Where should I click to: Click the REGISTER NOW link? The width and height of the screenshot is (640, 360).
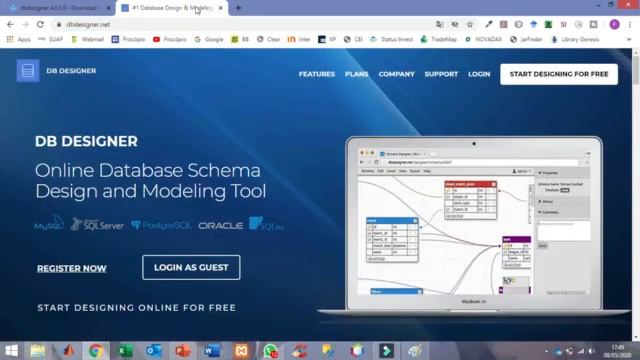[72, 269]
